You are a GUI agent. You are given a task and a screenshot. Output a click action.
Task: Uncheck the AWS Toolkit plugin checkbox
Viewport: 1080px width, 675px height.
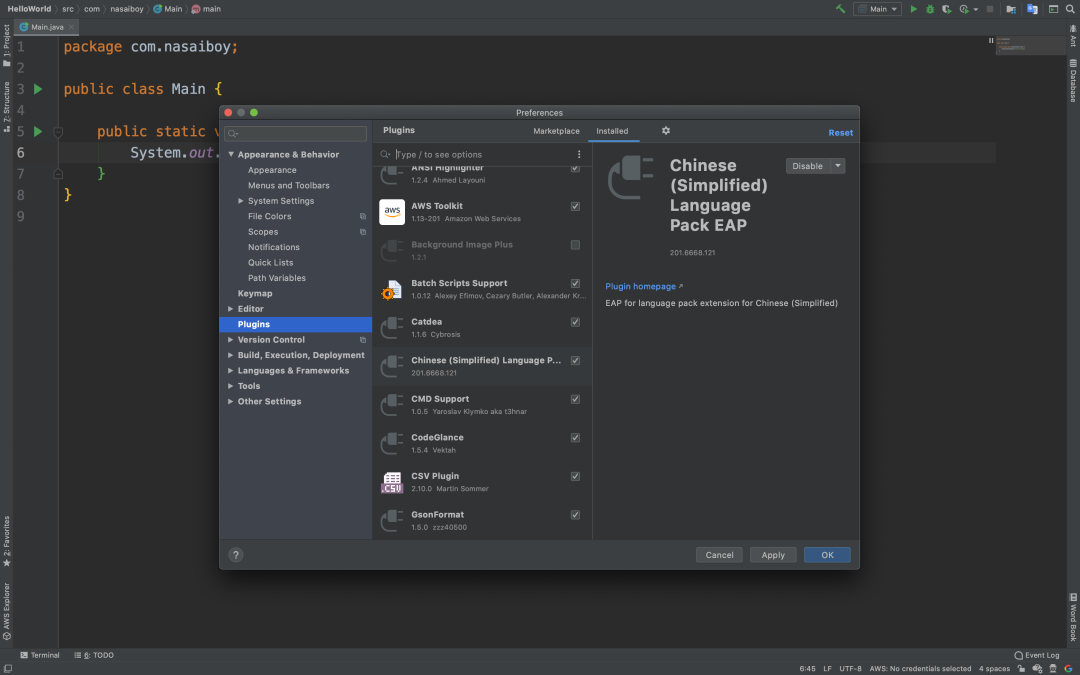tap(575, 205)
